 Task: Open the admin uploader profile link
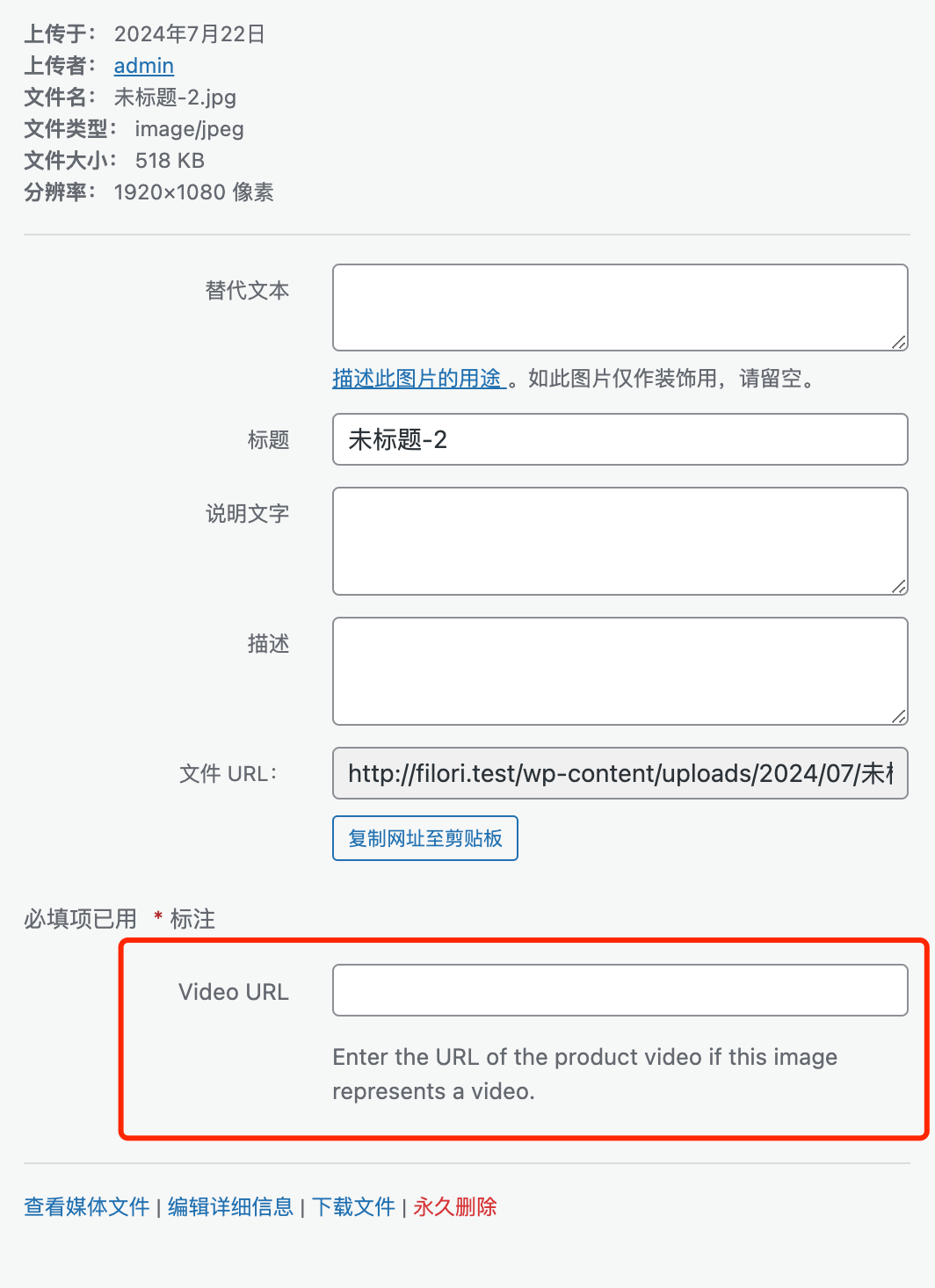click(143, 66)
